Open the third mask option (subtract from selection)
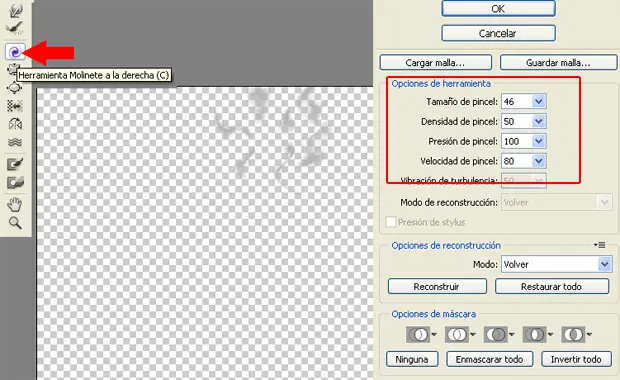This screenshot has width=620, height=380. [x=499, y=335]
